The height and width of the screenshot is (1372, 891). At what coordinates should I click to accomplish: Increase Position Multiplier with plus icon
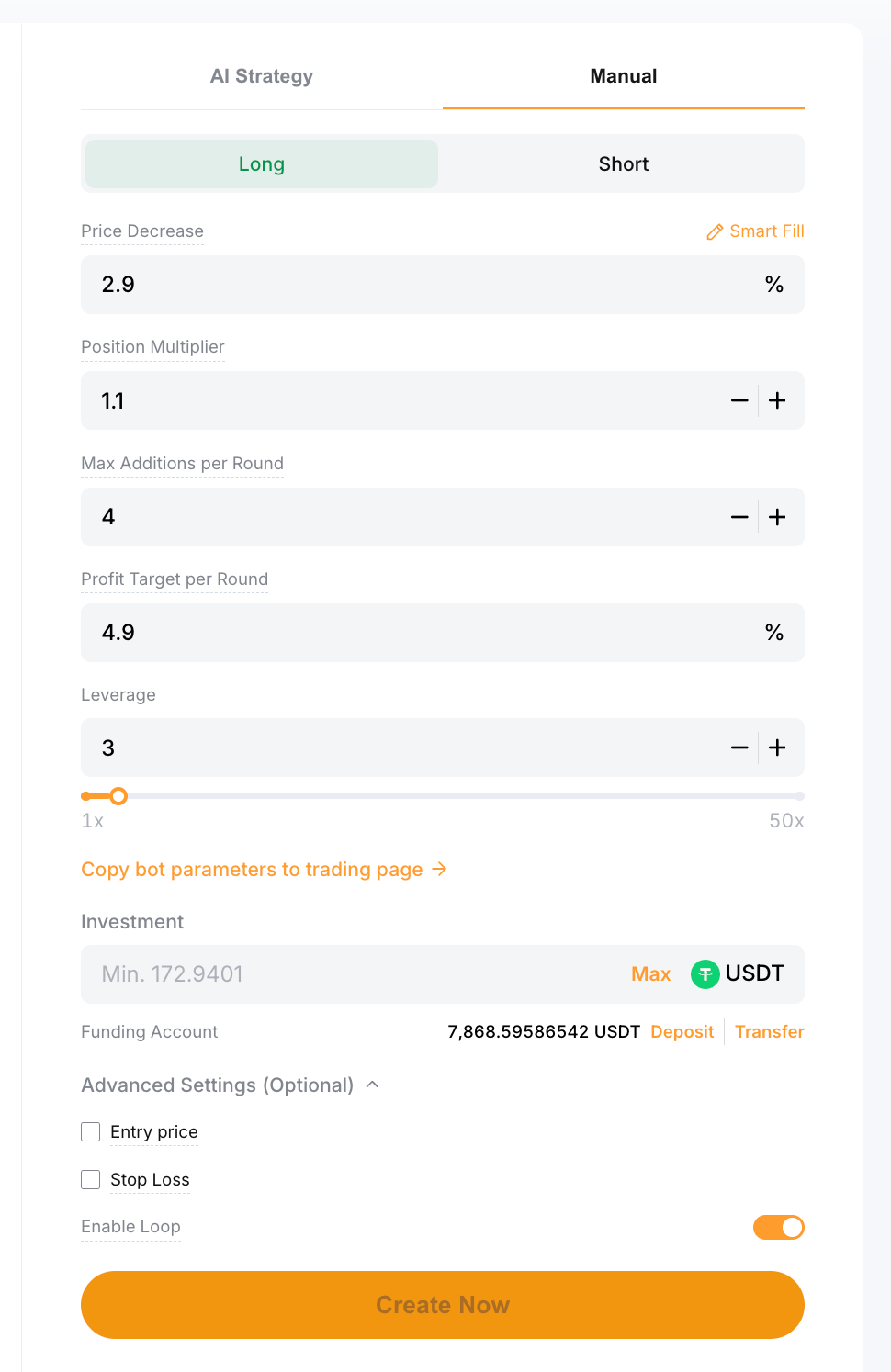coord(777,400)
